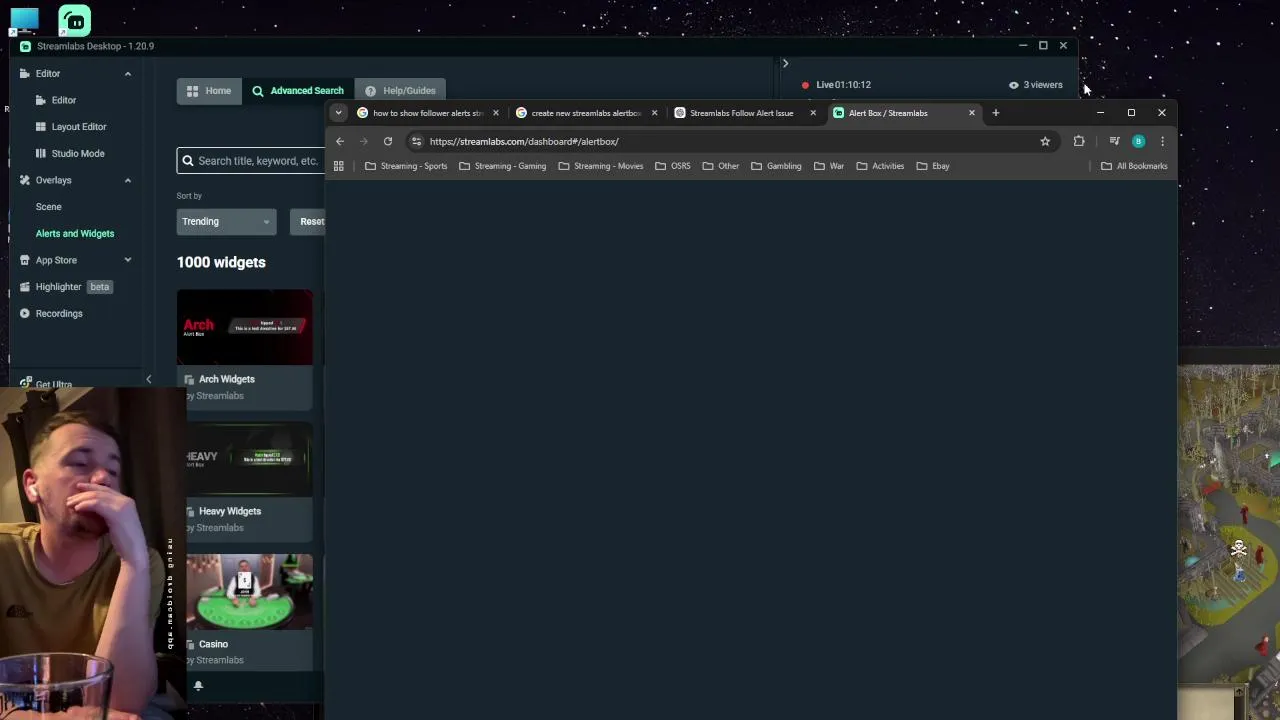Expand the Streamlabs side panel arrow
Viewport: 1280px width, 720px height.
click(x=785, y=63)
